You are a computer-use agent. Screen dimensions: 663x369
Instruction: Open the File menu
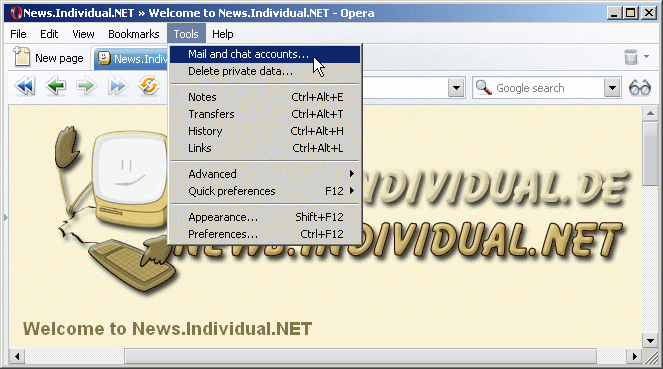tap(18, 34)
